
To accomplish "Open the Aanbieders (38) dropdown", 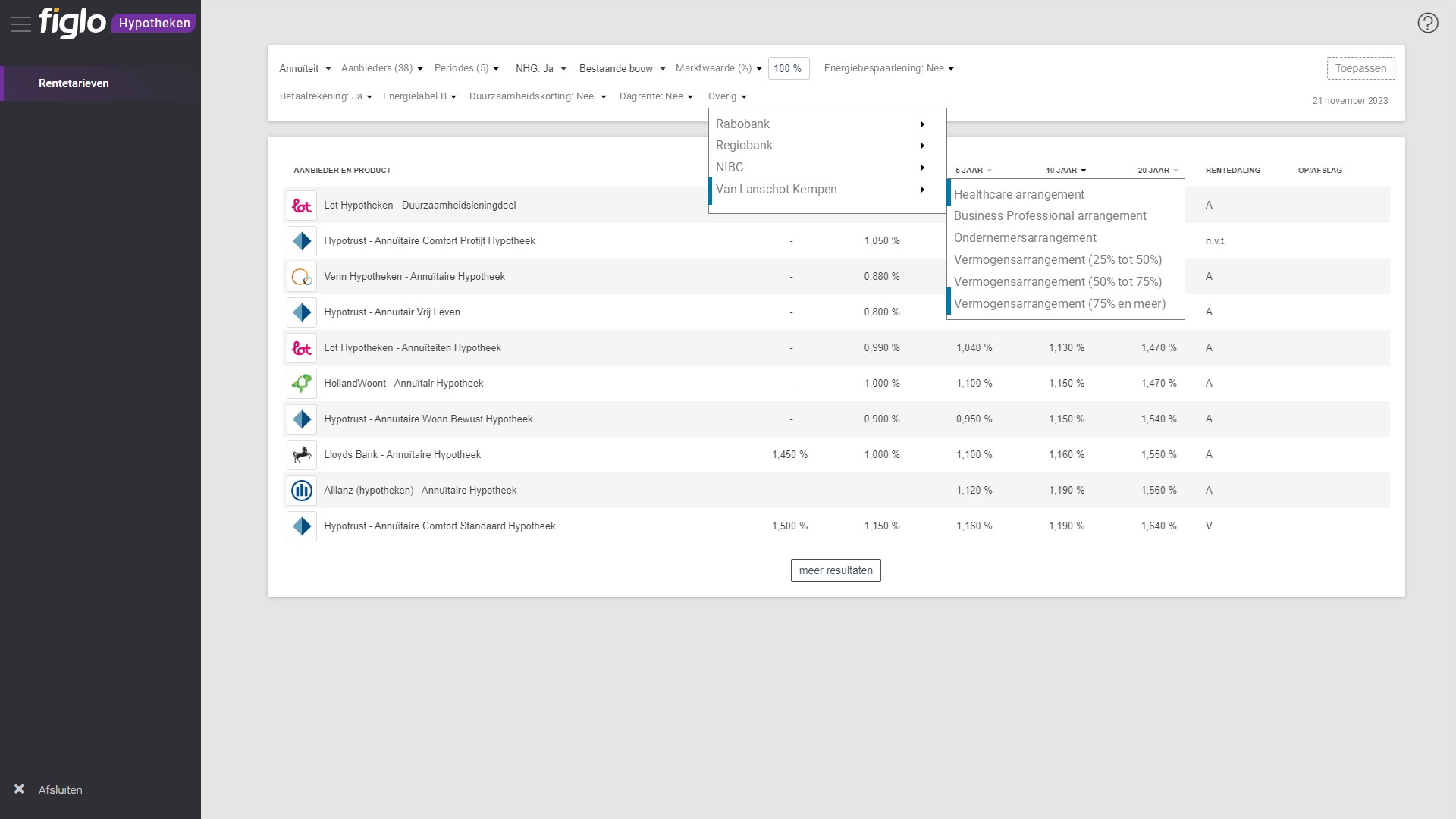I will click(381, 68).
